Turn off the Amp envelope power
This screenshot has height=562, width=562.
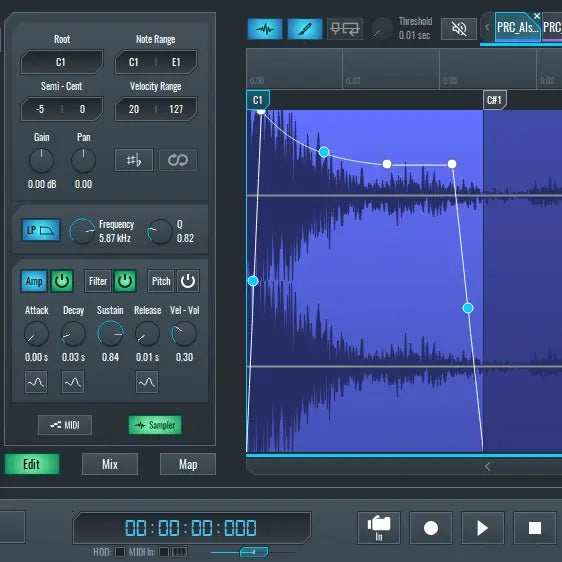point(62,281)
